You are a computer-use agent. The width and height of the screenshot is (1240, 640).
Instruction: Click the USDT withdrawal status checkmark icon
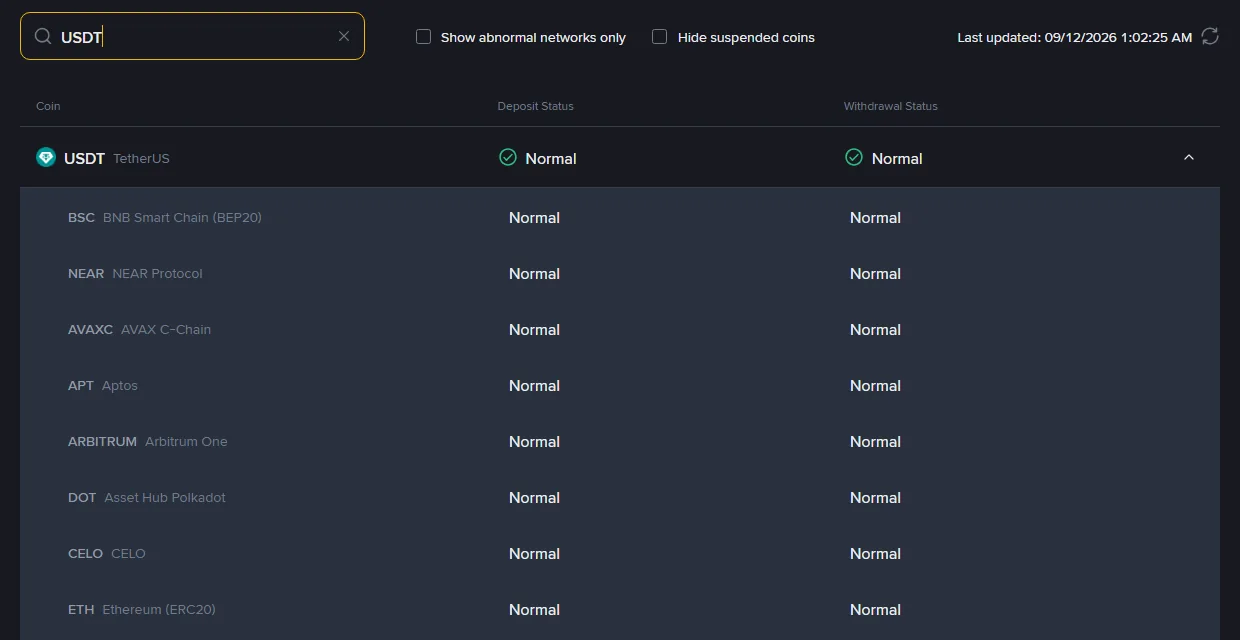point(854,157)
